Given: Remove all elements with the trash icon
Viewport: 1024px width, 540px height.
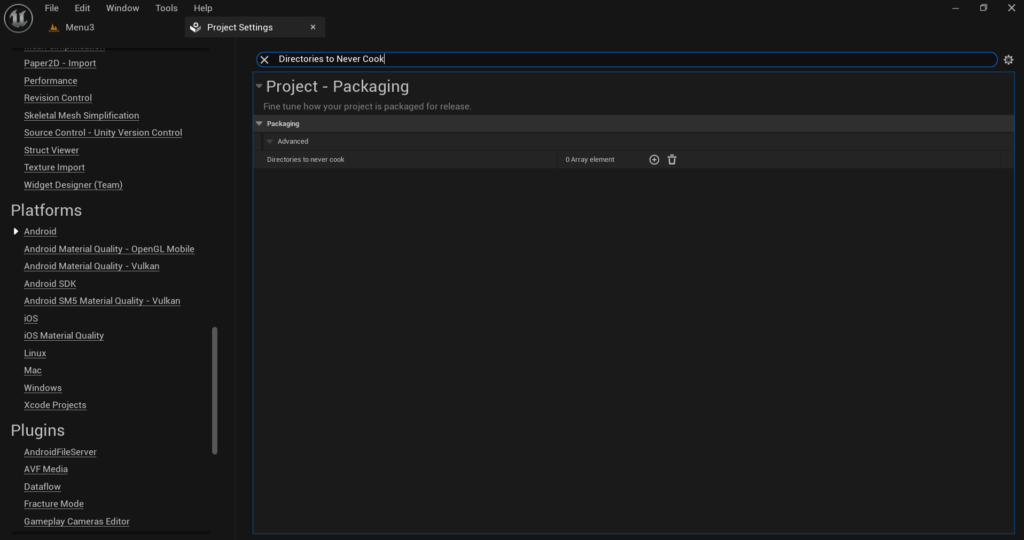Looking at the screenshot, I should [x=672, y=159].
